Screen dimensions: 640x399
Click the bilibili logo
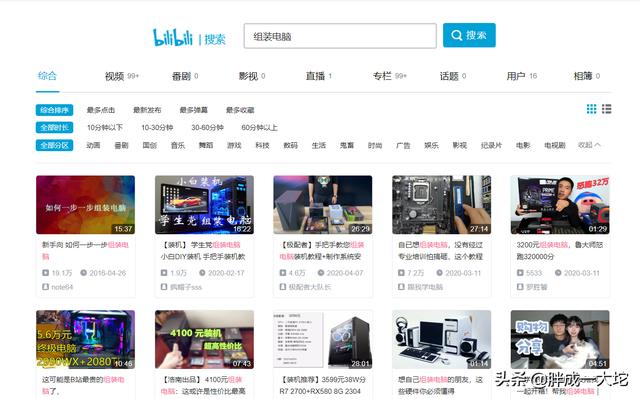172,38
